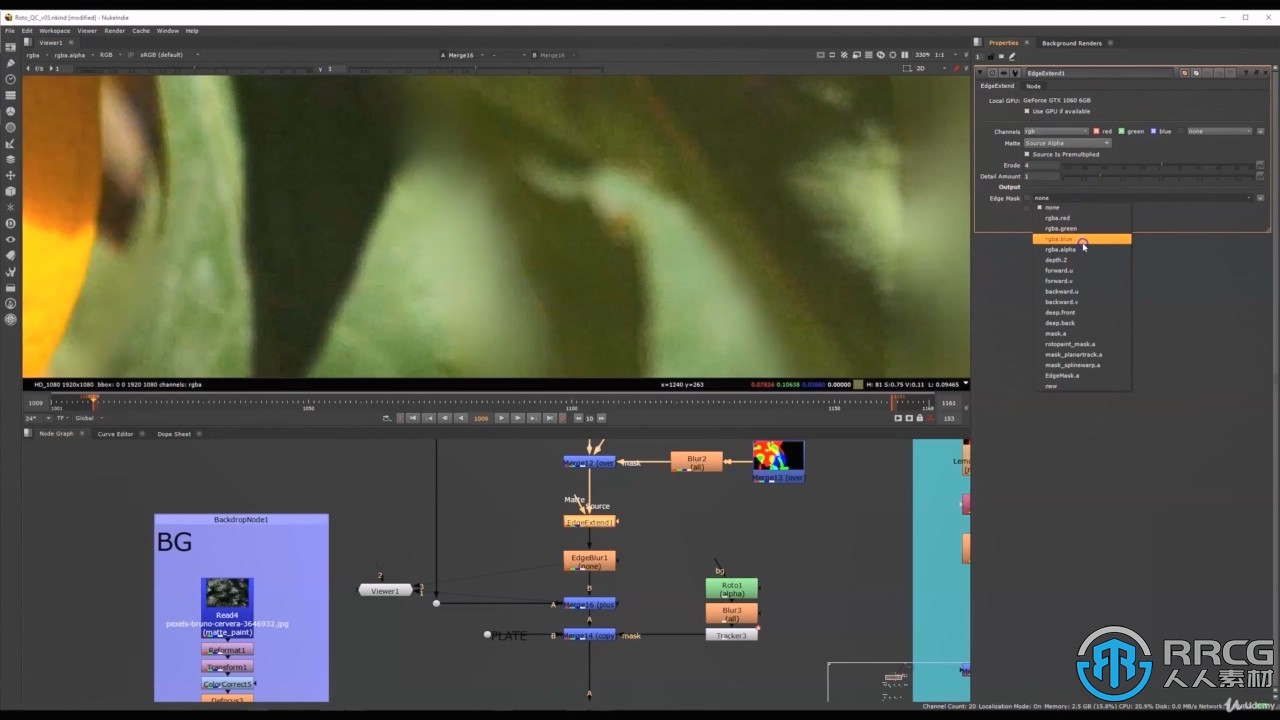Screen dimensions: 1280x720
Task: Click the Erode animation curve button
Action: click(x=1260, y=165)
